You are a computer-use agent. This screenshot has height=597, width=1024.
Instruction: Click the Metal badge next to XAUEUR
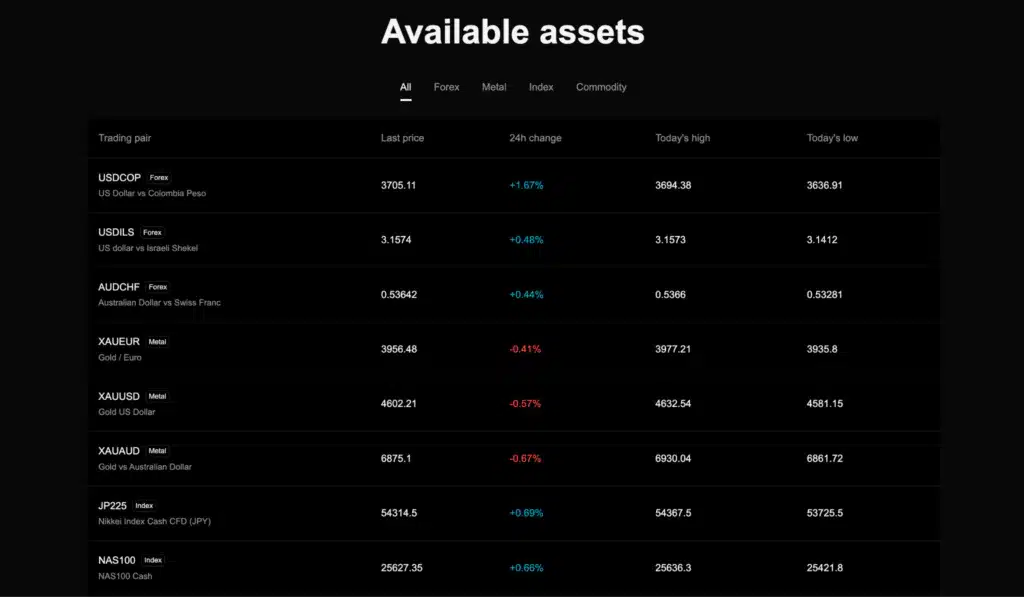157,341
